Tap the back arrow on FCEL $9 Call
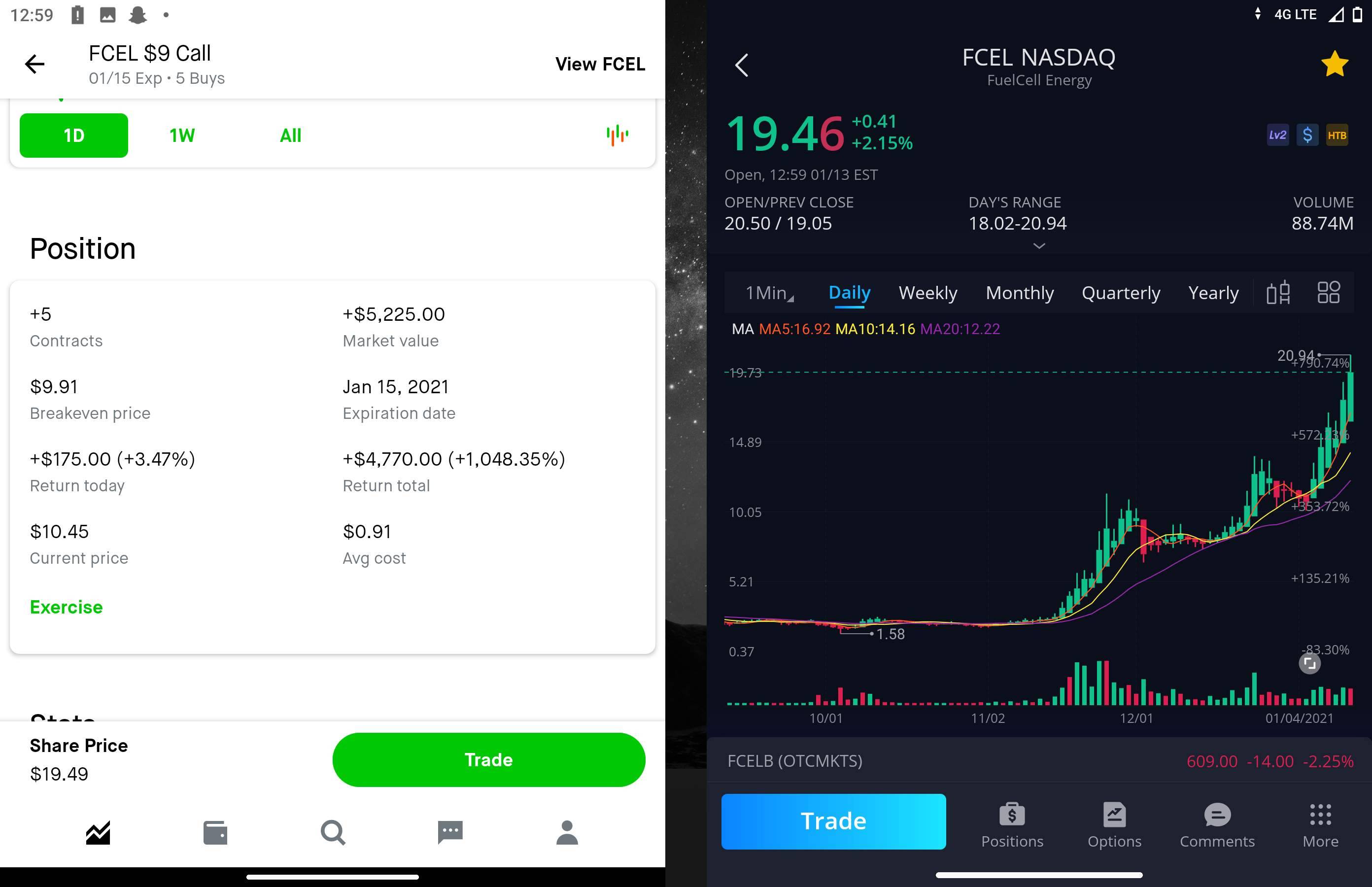The image size is (1372, 887). click(x=34, y=64)
